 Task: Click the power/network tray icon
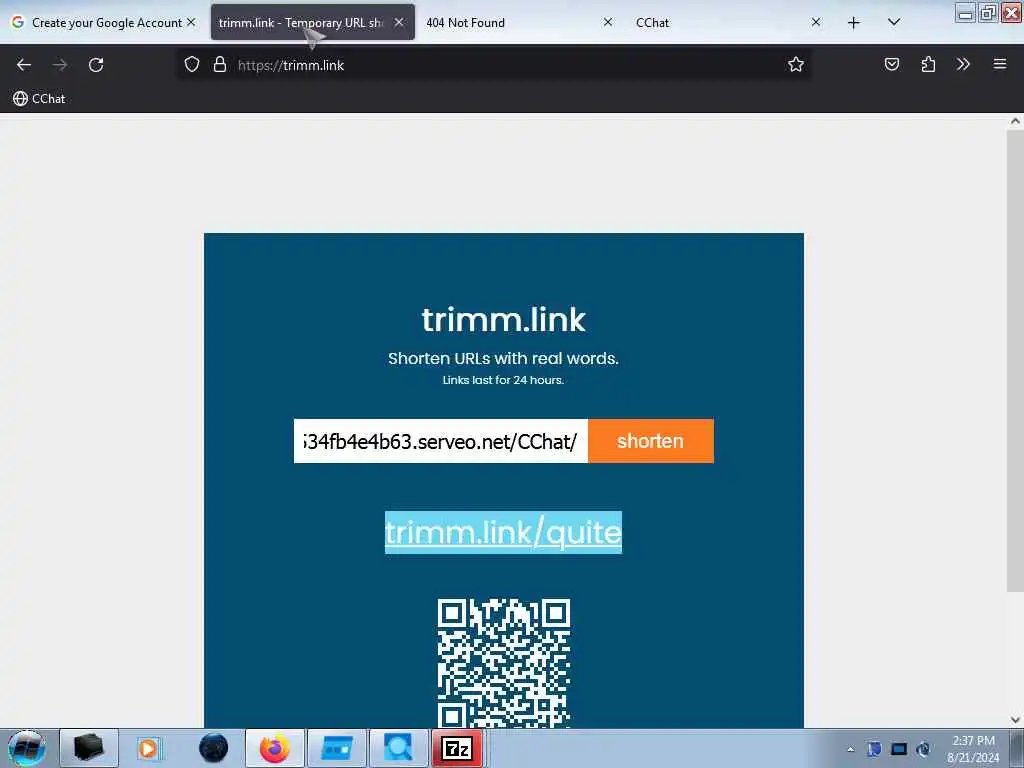pyautogui.click(x=923, y=749)
